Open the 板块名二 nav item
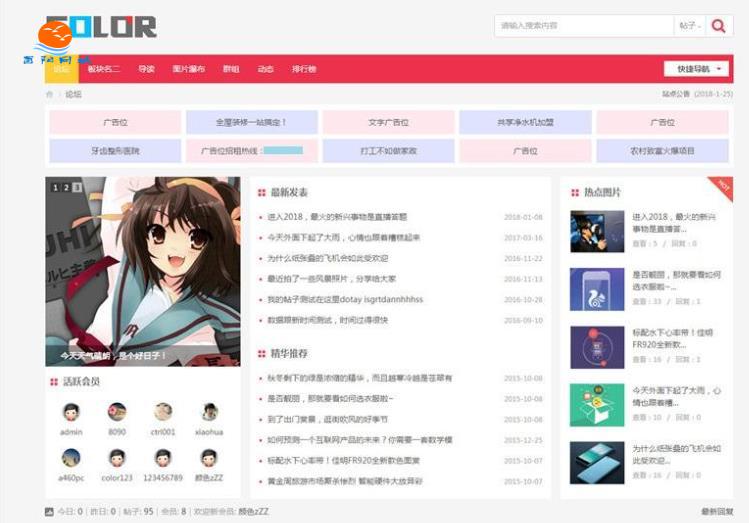This screenshot has width=749, height=523. (103, 69)
